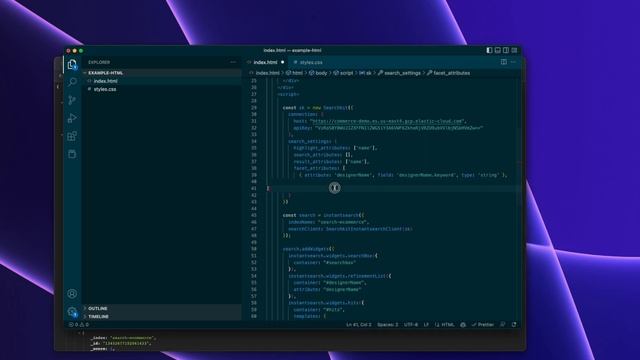
Task: Open the Extensions view
Action: coord(72,136)
